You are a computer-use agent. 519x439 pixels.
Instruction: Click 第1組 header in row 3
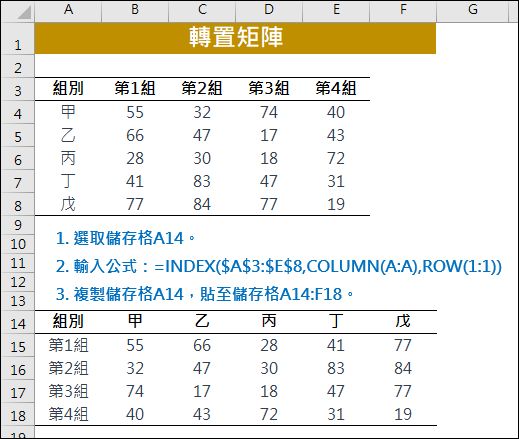(135, 89)
